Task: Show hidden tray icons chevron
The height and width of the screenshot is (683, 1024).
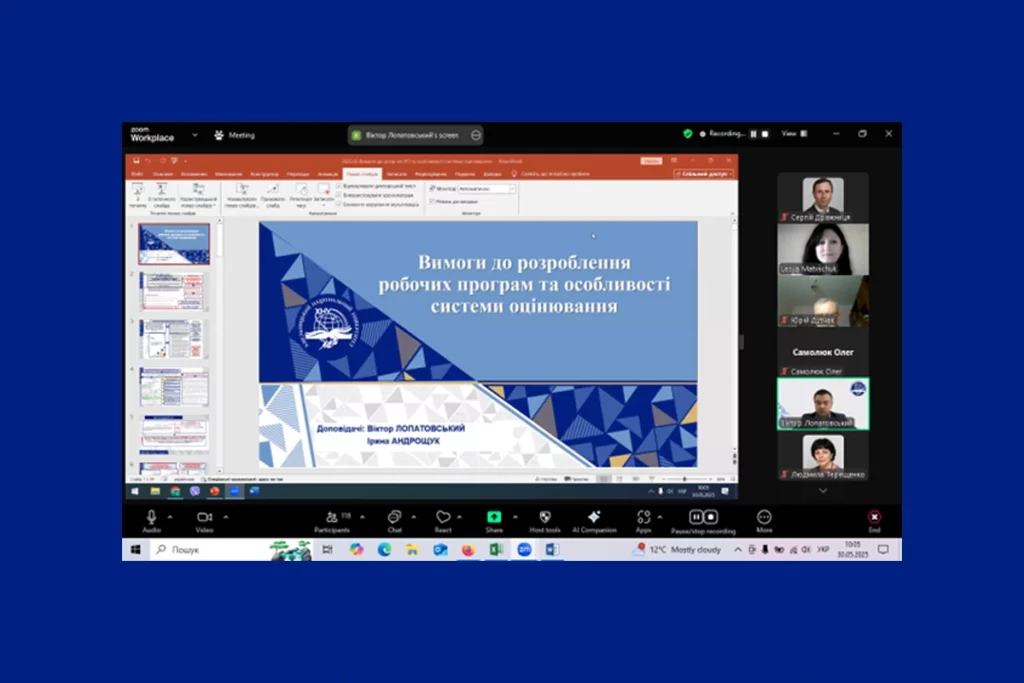Action: [738, 550]
